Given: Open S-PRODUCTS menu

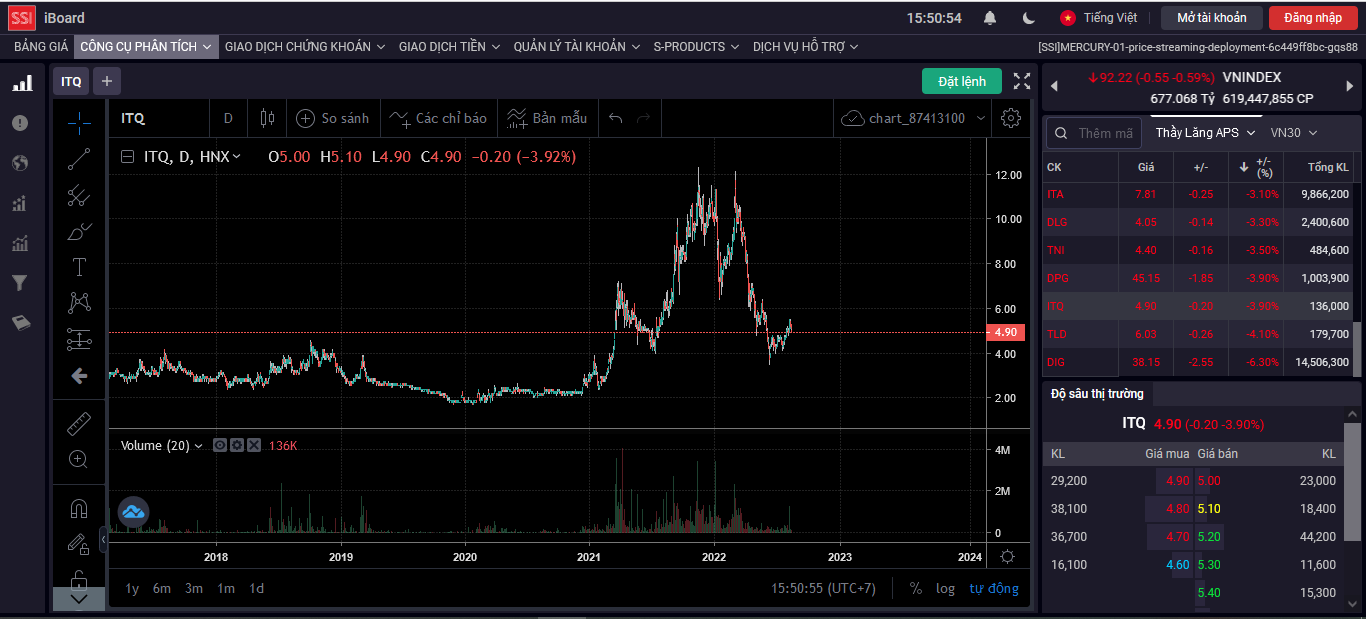Looking at the screenshot, I should coord(696,46).
